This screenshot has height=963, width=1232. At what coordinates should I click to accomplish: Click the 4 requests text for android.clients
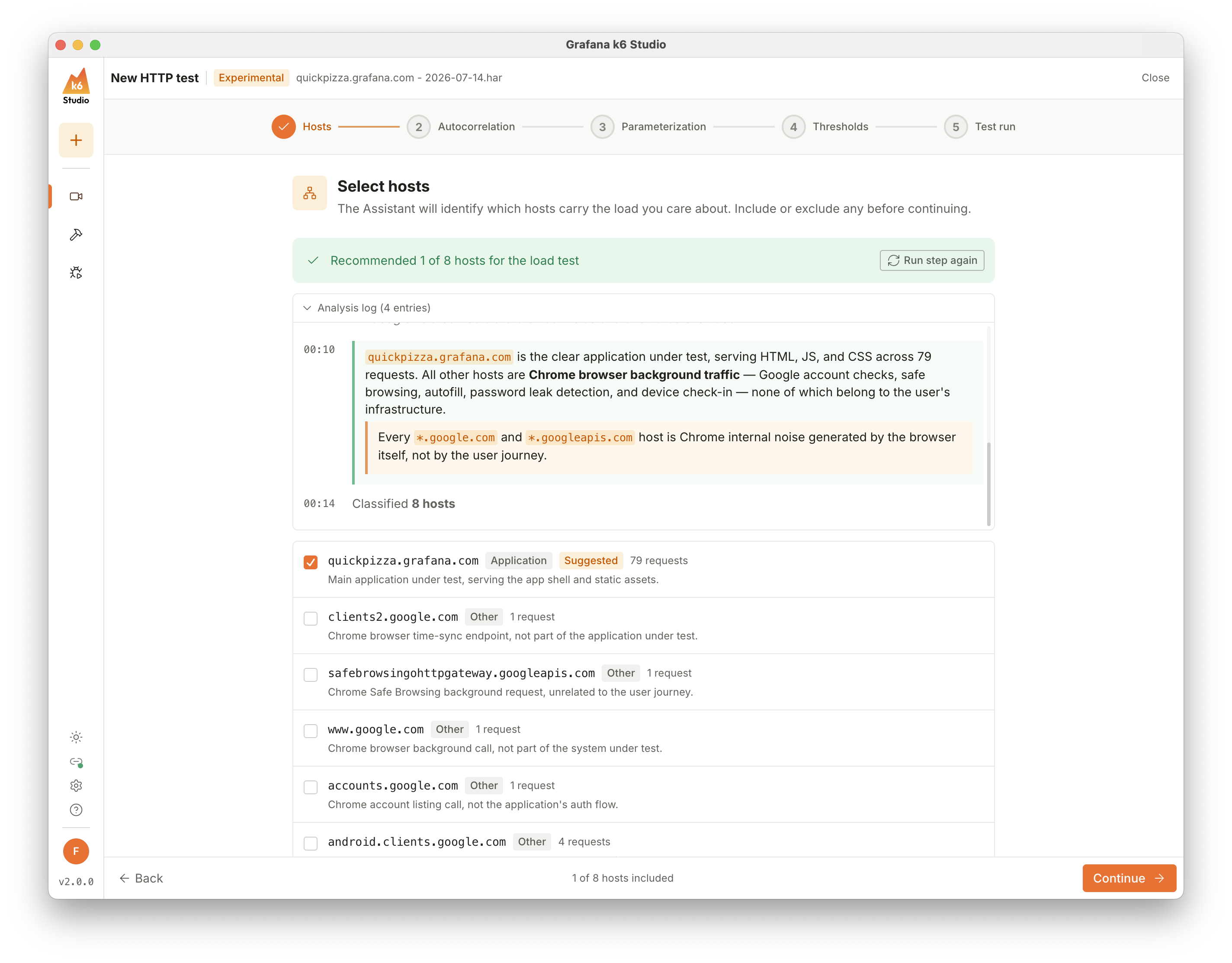pos(584,842)
